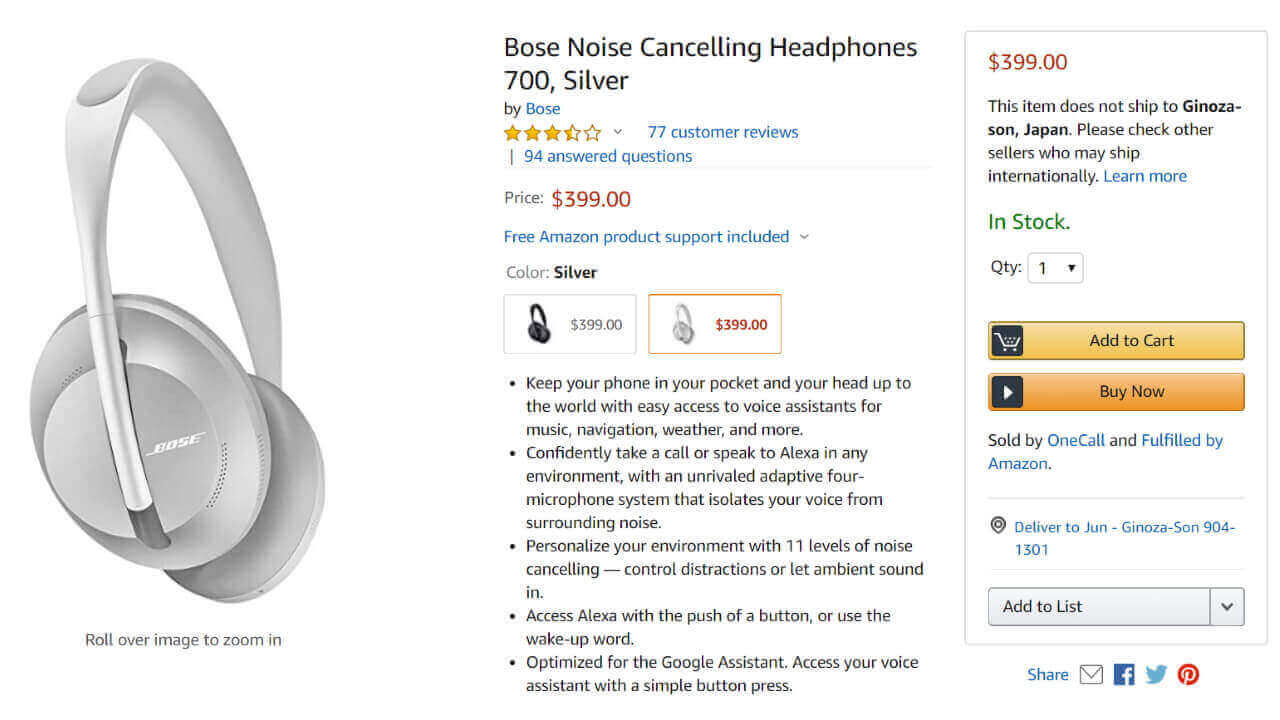Open the 77 customer reviews link
The width and height of the screenshot is (1280, 720).
click(x=722, y=132)
